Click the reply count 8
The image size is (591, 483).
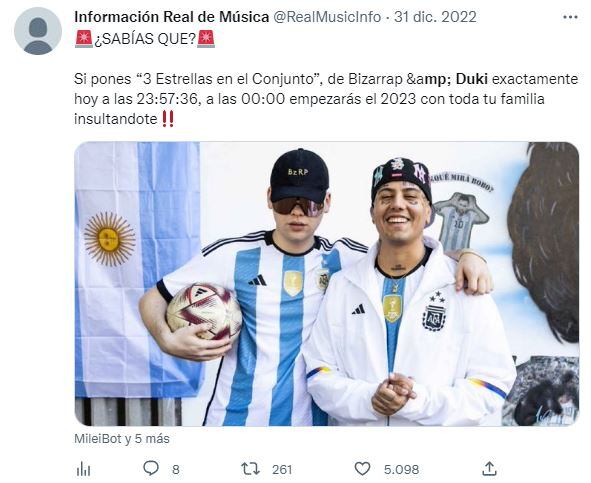click(176, 470)
